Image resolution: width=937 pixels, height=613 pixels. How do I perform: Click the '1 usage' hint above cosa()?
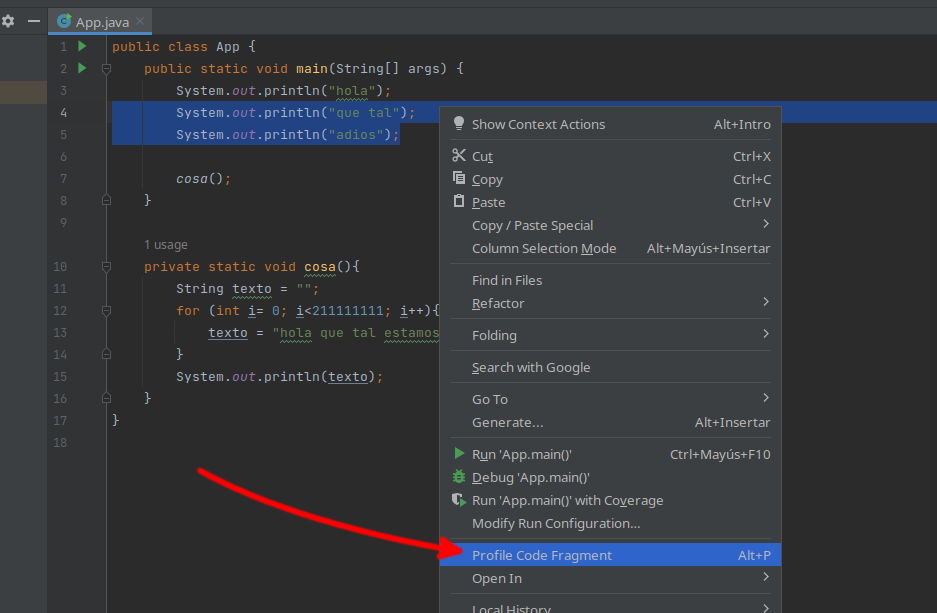(165, 245)
